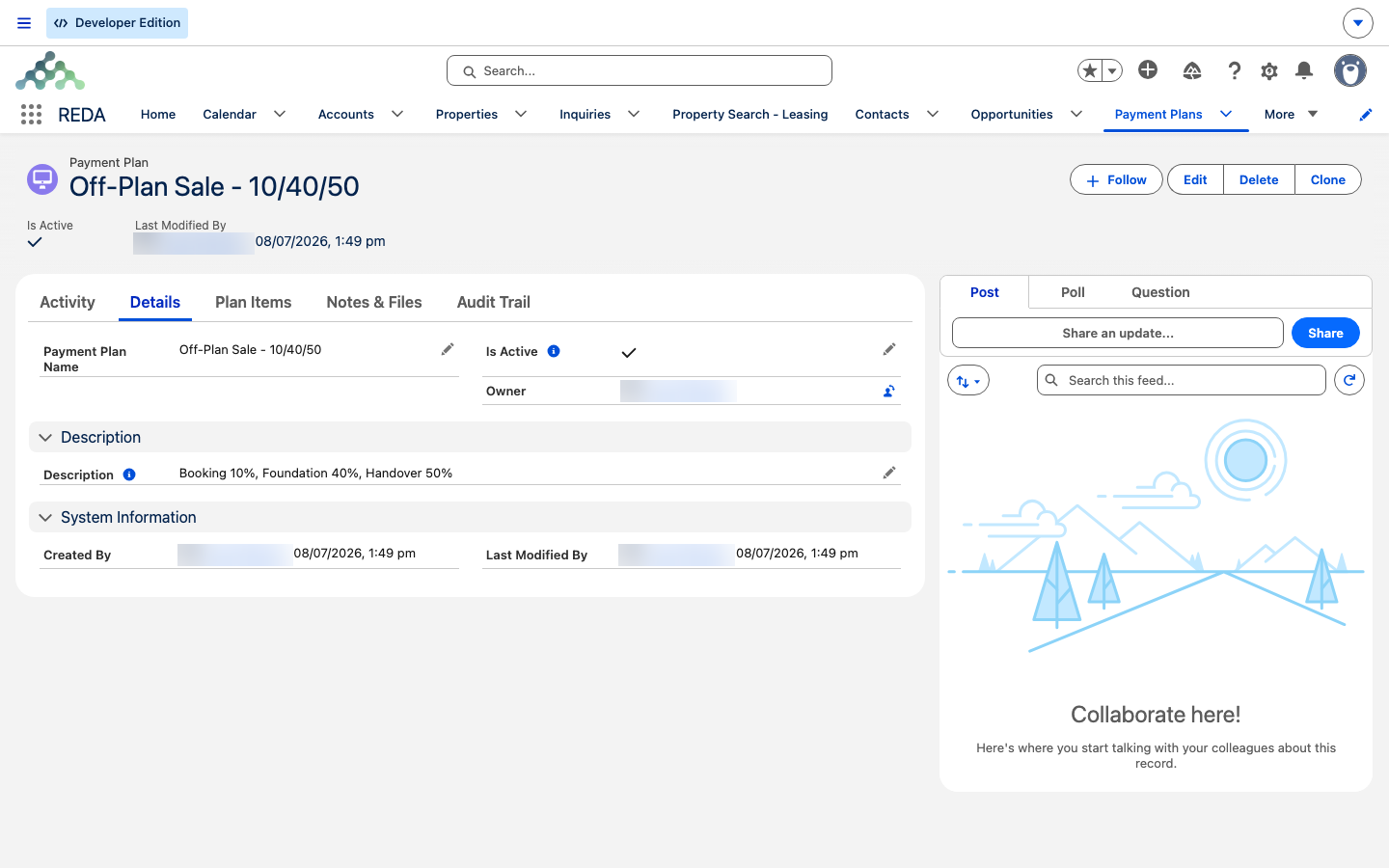Open the More navigation dropdown
Viewport: 1389px width, 868px height.
(x=1291, y=114)
